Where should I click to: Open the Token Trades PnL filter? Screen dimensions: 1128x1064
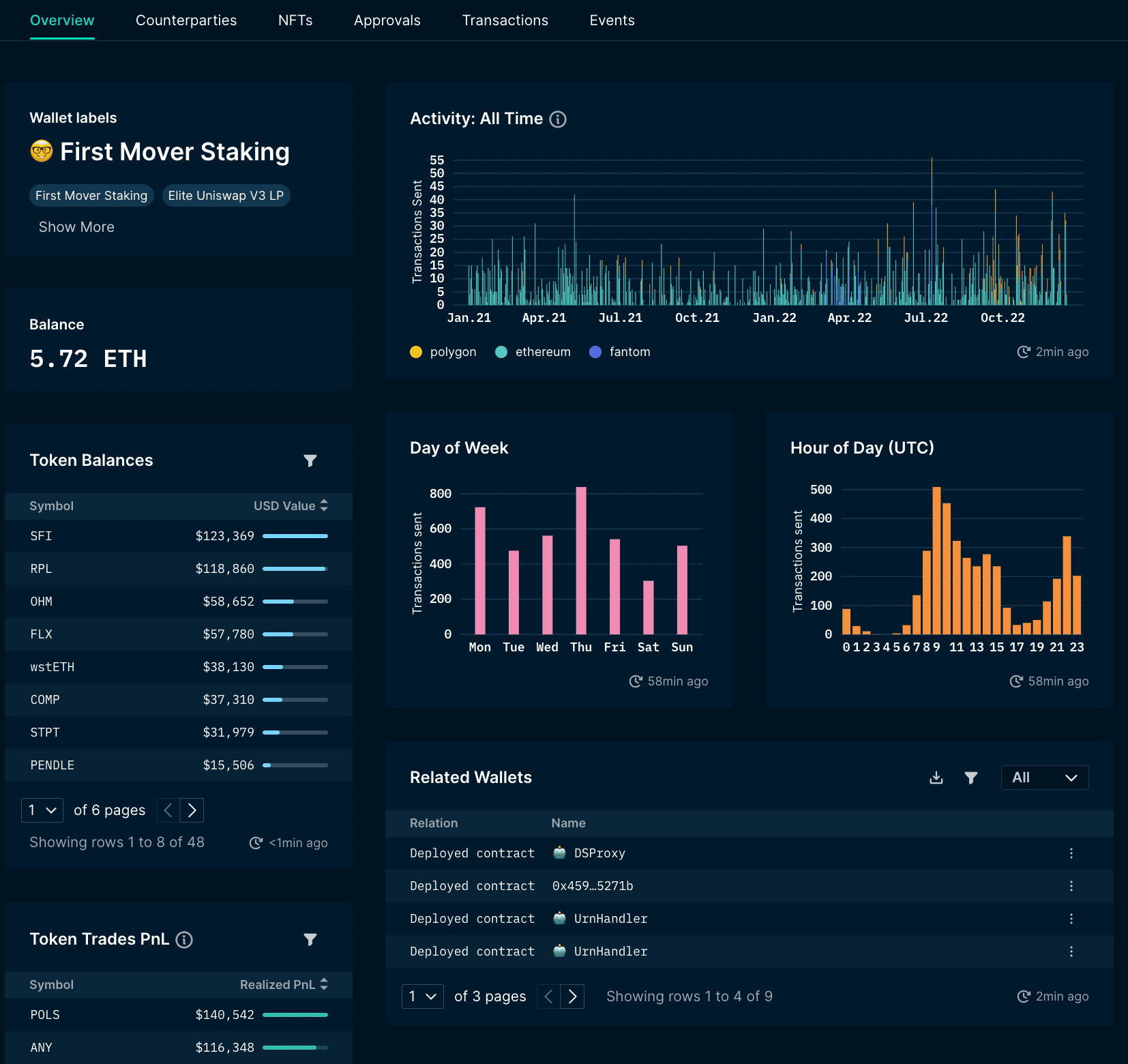(x=310, y=940)
